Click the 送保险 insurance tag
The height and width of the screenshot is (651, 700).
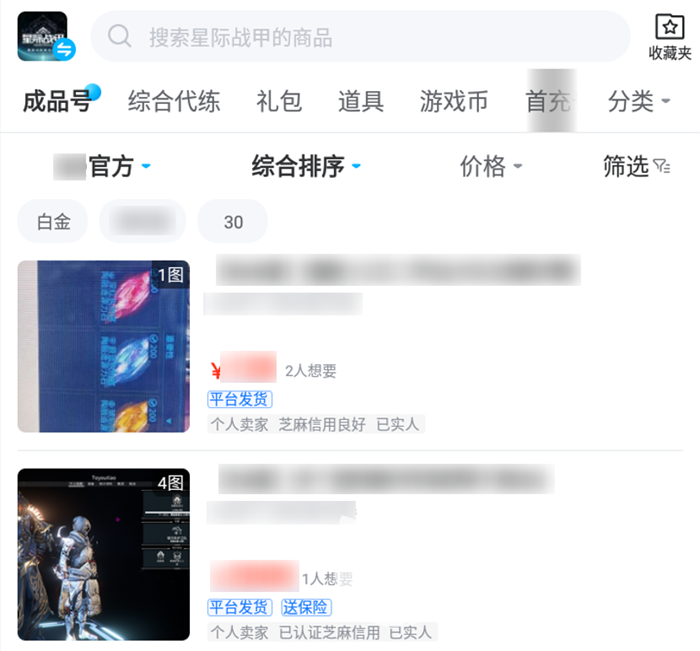pos(306,607)
